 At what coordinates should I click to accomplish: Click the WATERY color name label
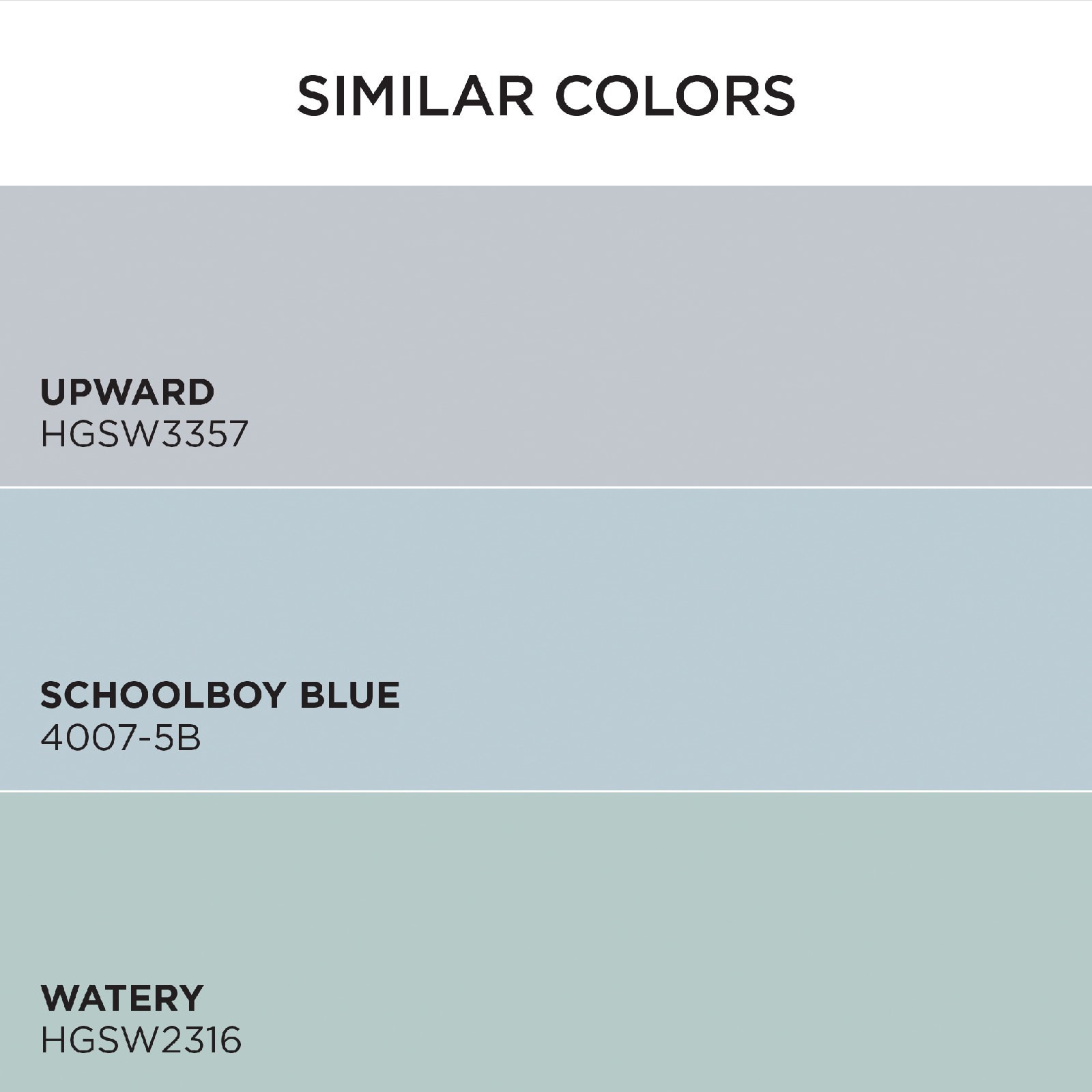pos(122,998)
